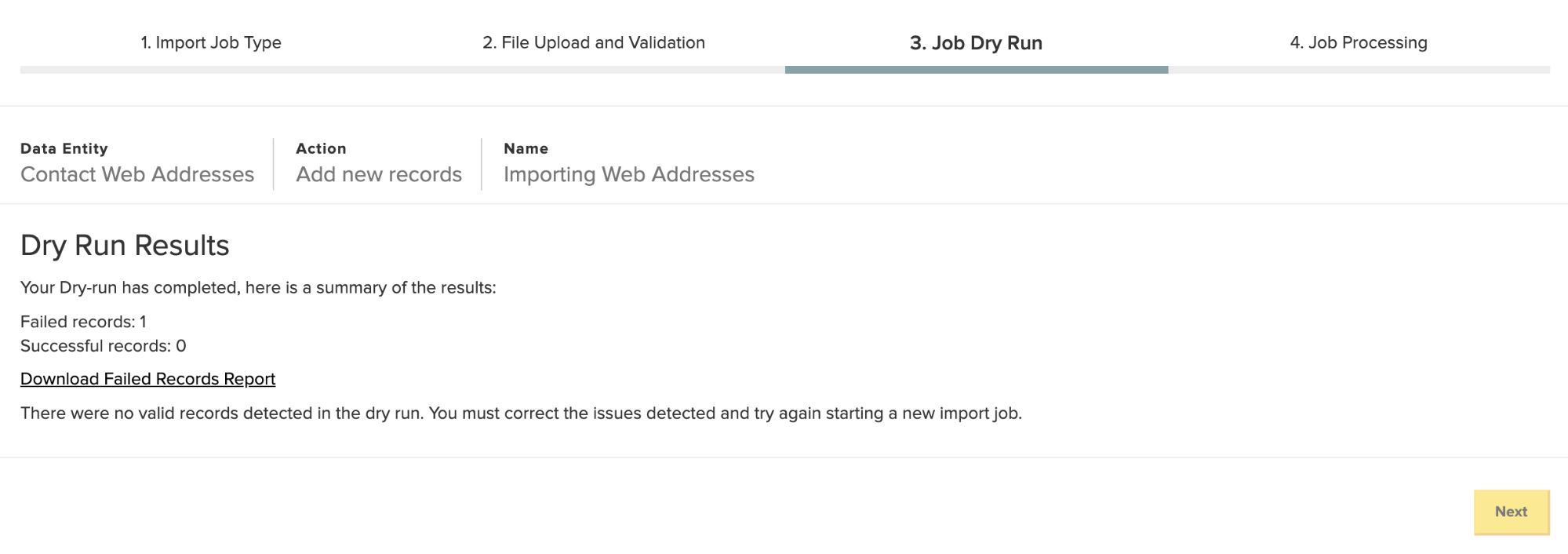
Task: Click the Dry Run Results heading
Action: tap(125, 246)
